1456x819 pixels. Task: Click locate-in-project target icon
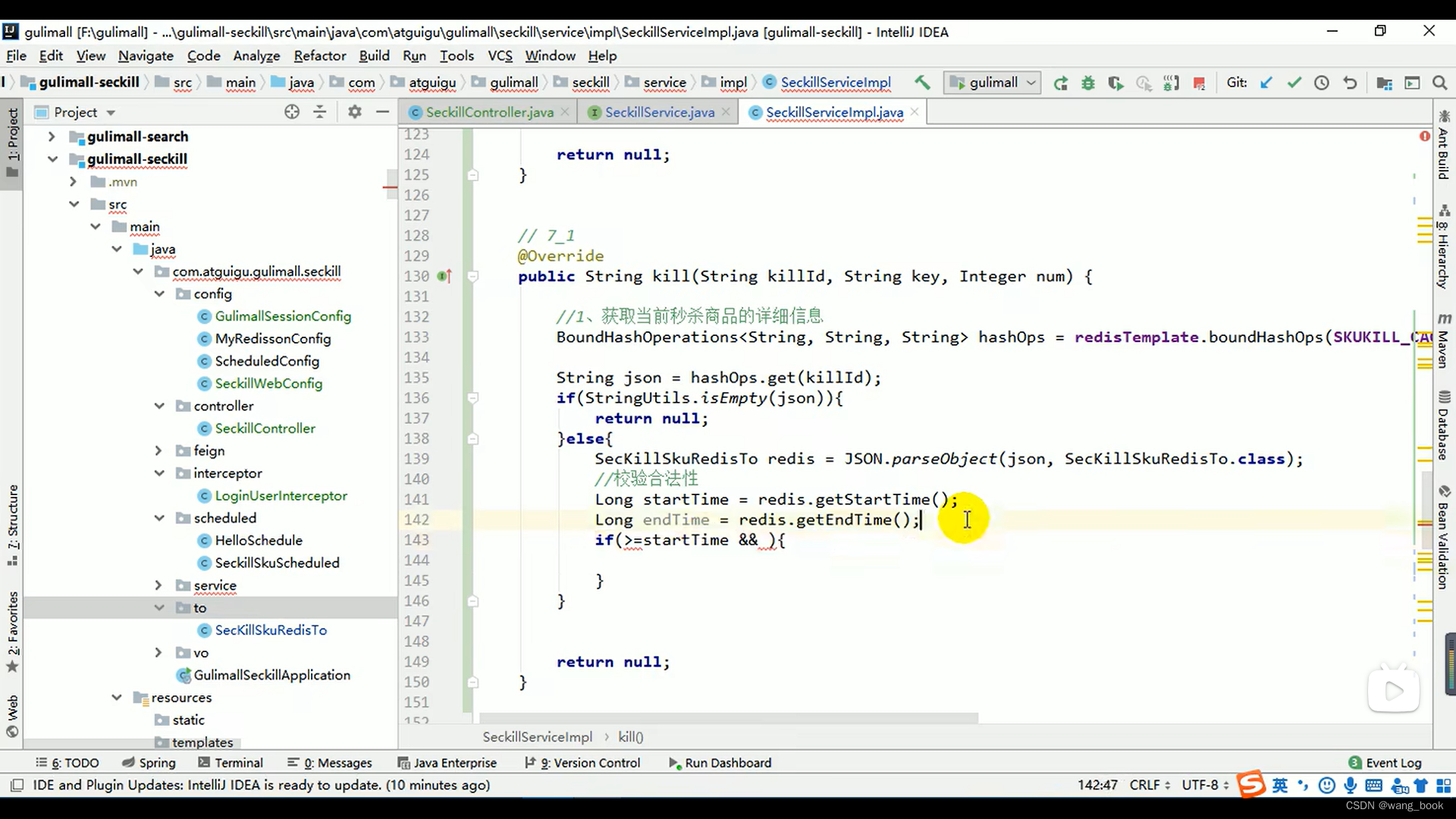point(292,112)
